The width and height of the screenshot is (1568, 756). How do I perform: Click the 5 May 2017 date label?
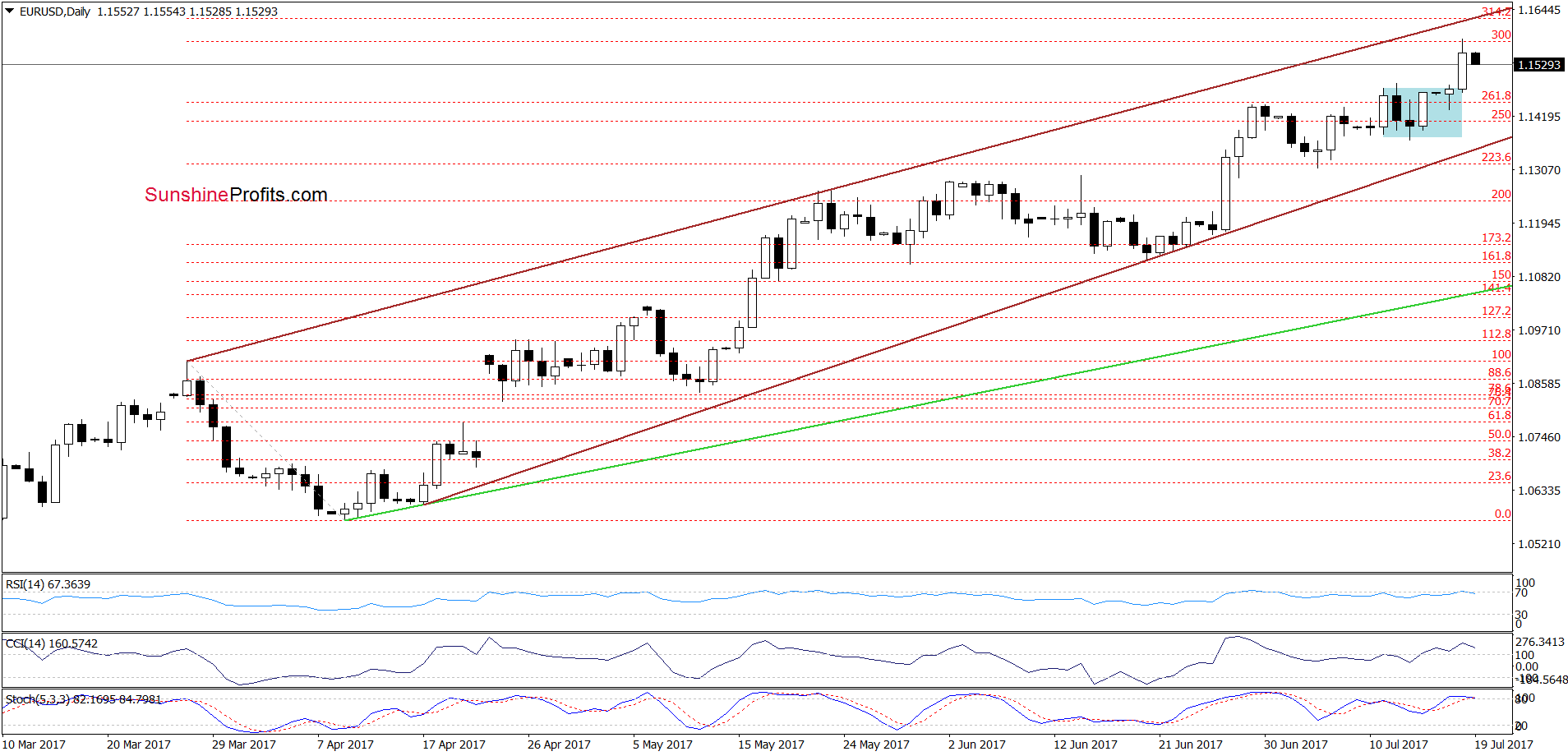[662, 744]
